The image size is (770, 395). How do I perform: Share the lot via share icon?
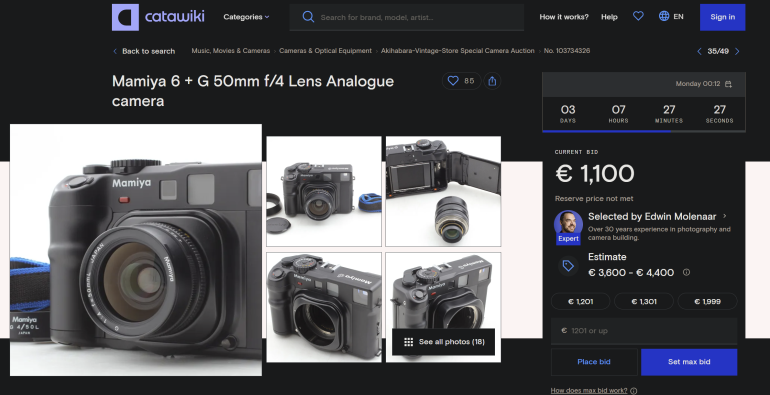(492, 81)
